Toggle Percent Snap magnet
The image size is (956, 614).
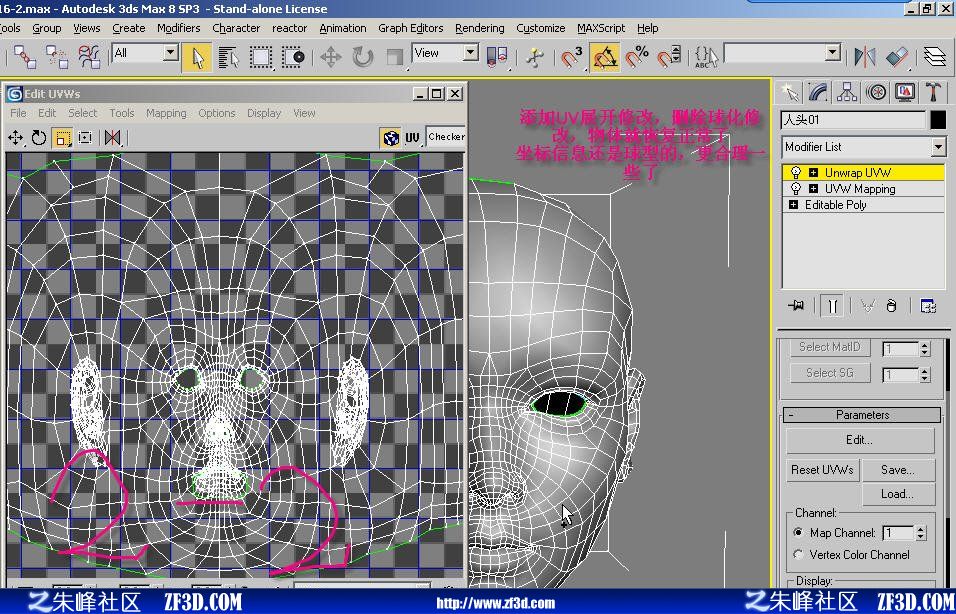[637, 58]
